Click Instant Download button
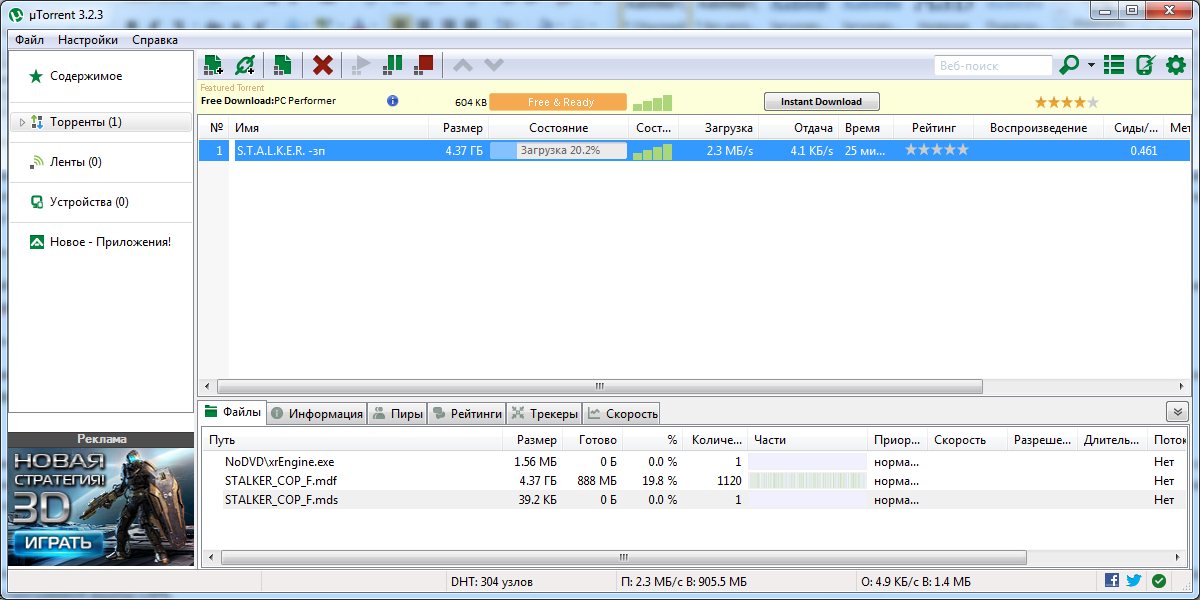This screenshot has width=1200, height=600. 821,102
